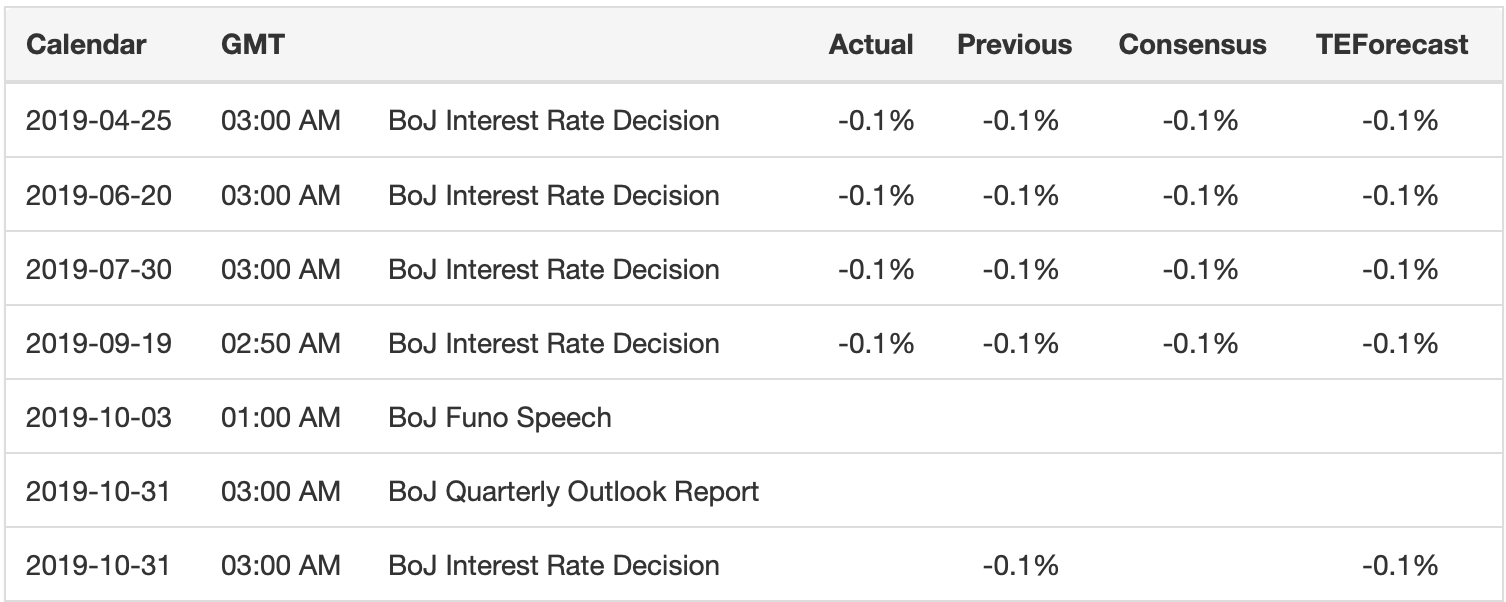
Task: Click the Consensus value for 2019-09-19
Action: 1200,343
